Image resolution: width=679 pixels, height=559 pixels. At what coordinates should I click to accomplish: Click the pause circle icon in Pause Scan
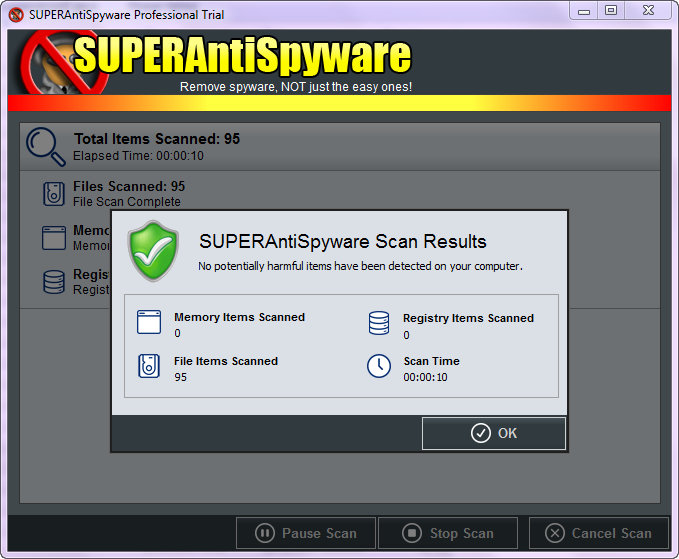265,533
